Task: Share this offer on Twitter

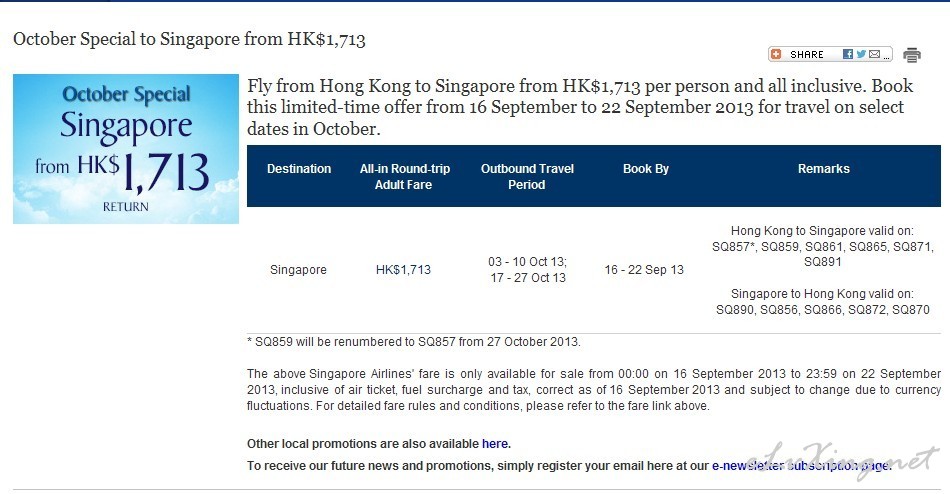Action: point(862,54)
